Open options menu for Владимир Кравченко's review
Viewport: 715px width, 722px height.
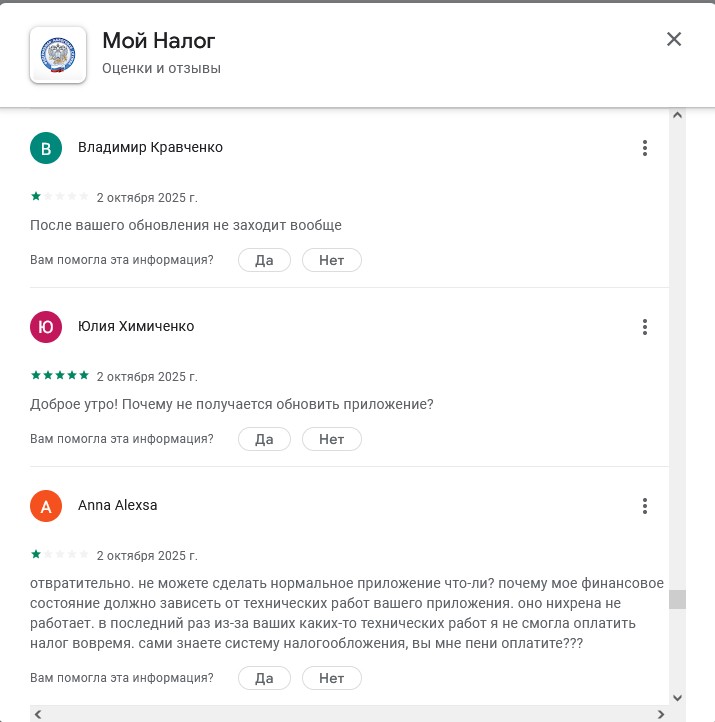[x=645, y=148]
